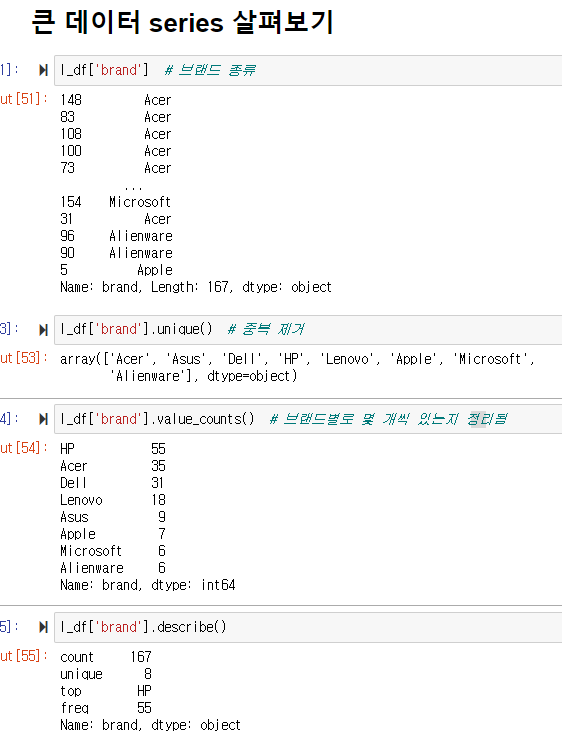Run the value_counts() cell play icon

43,419
